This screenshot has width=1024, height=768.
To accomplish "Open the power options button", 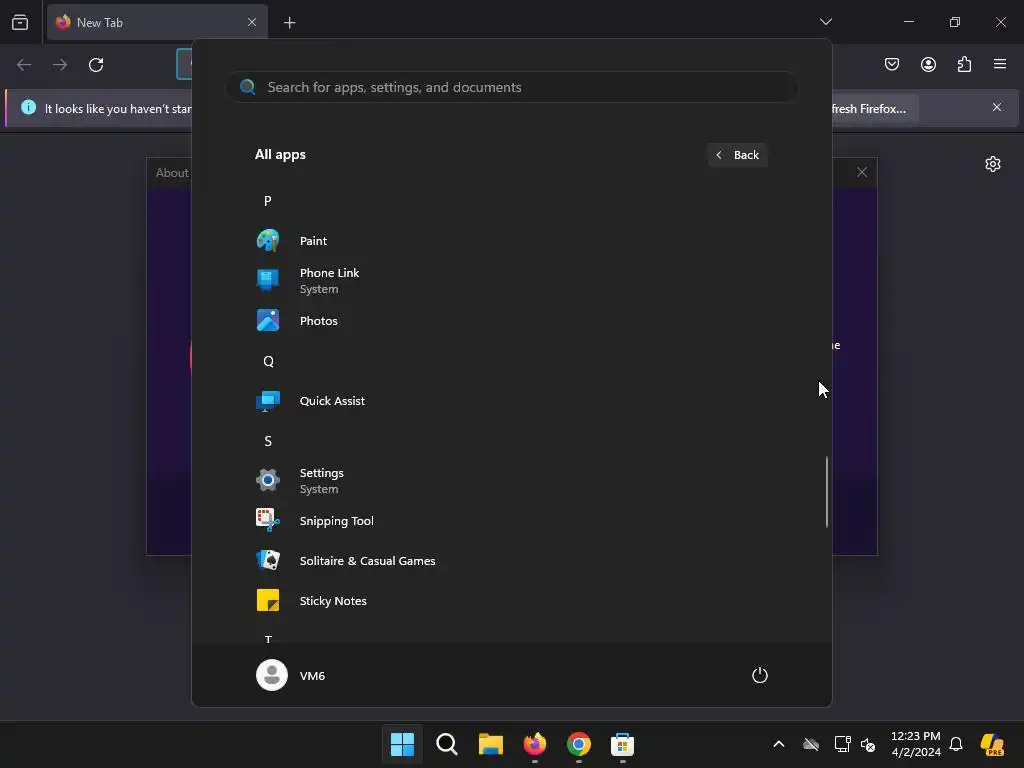I will click(x=760, y=675).
